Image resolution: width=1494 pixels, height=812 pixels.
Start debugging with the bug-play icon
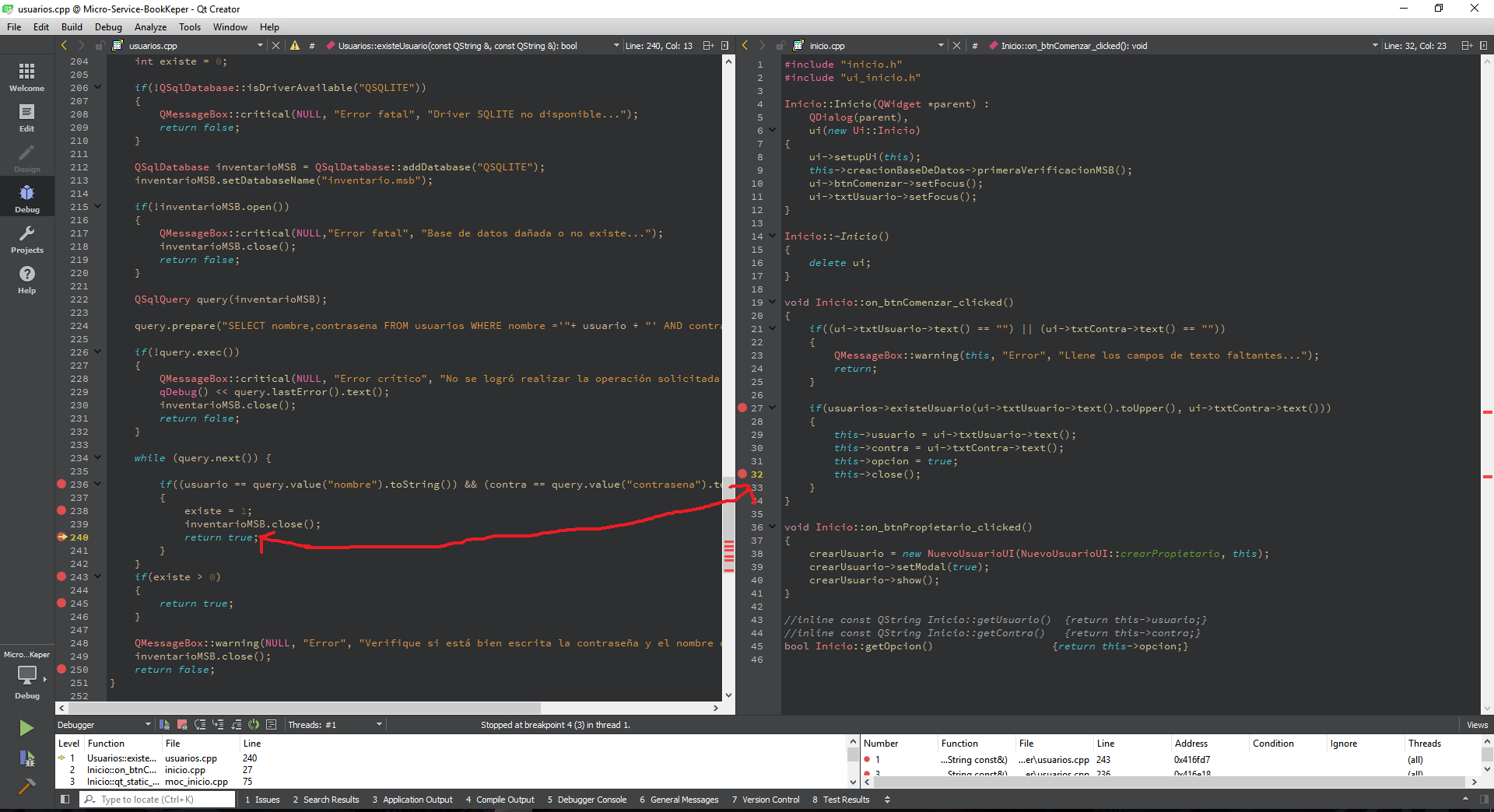[26, 758]
